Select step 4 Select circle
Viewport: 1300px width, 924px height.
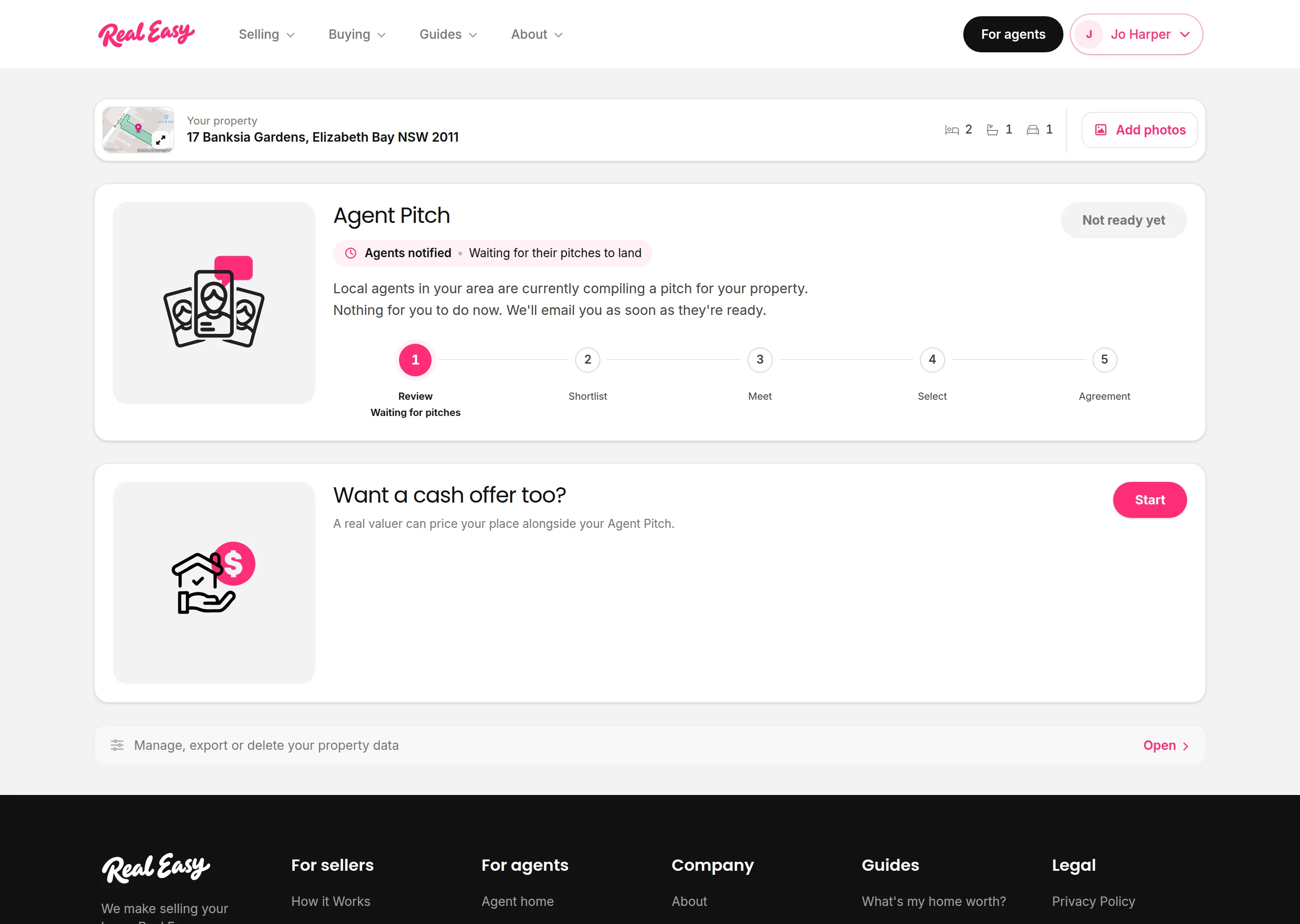[932, 360]
